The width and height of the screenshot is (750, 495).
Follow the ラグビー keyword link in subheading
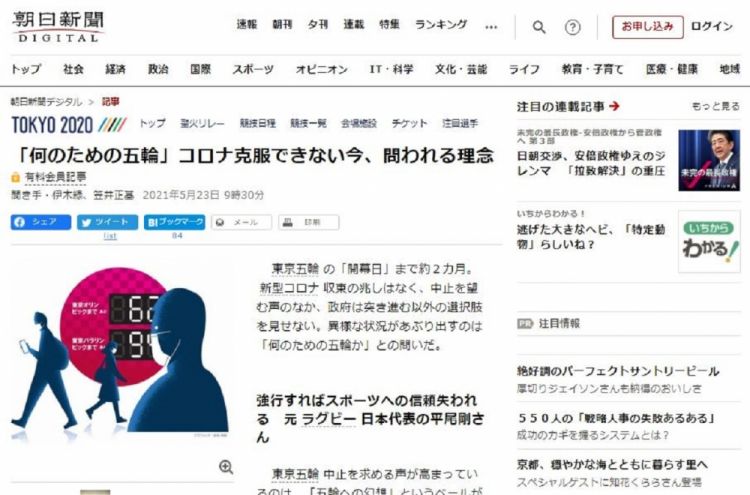point(329,419)
